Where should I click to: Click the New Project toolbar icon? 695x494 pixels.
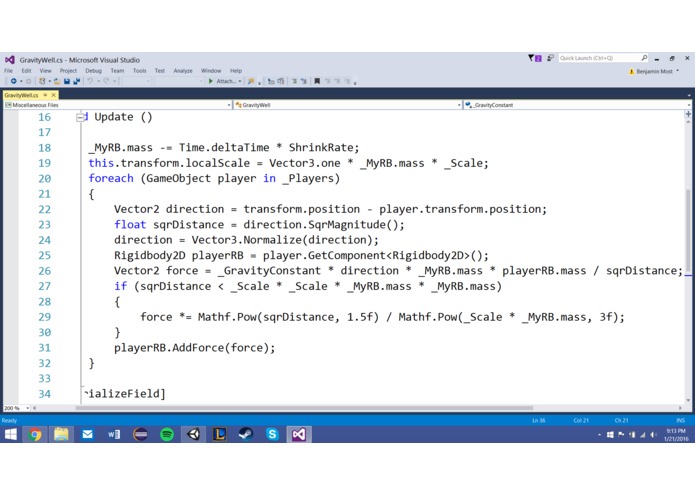coord(42,81)
